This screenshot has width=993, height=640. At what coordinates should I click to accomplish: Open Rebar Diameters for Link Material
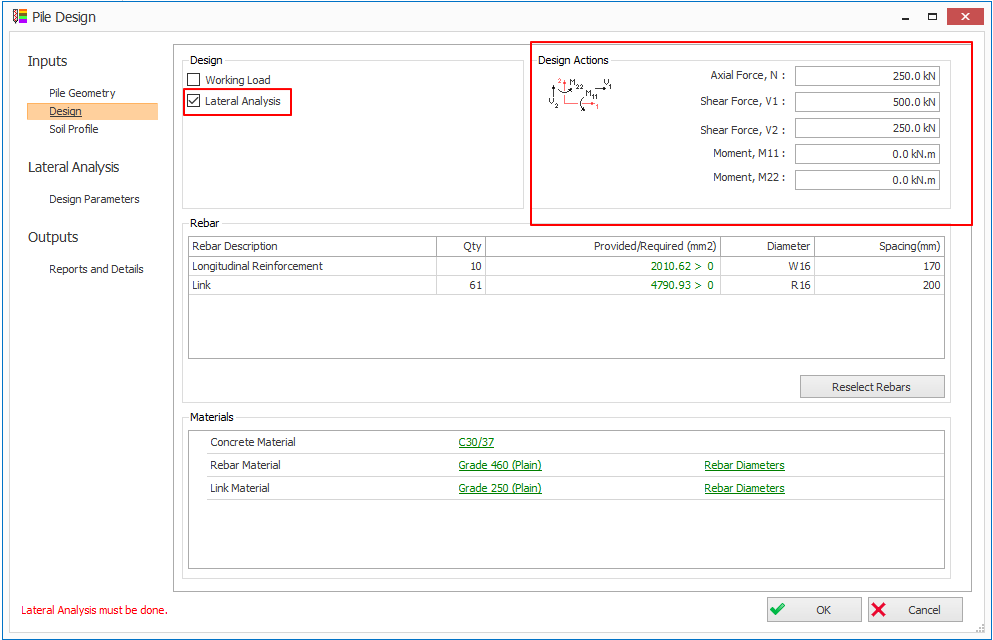point(744,488)
